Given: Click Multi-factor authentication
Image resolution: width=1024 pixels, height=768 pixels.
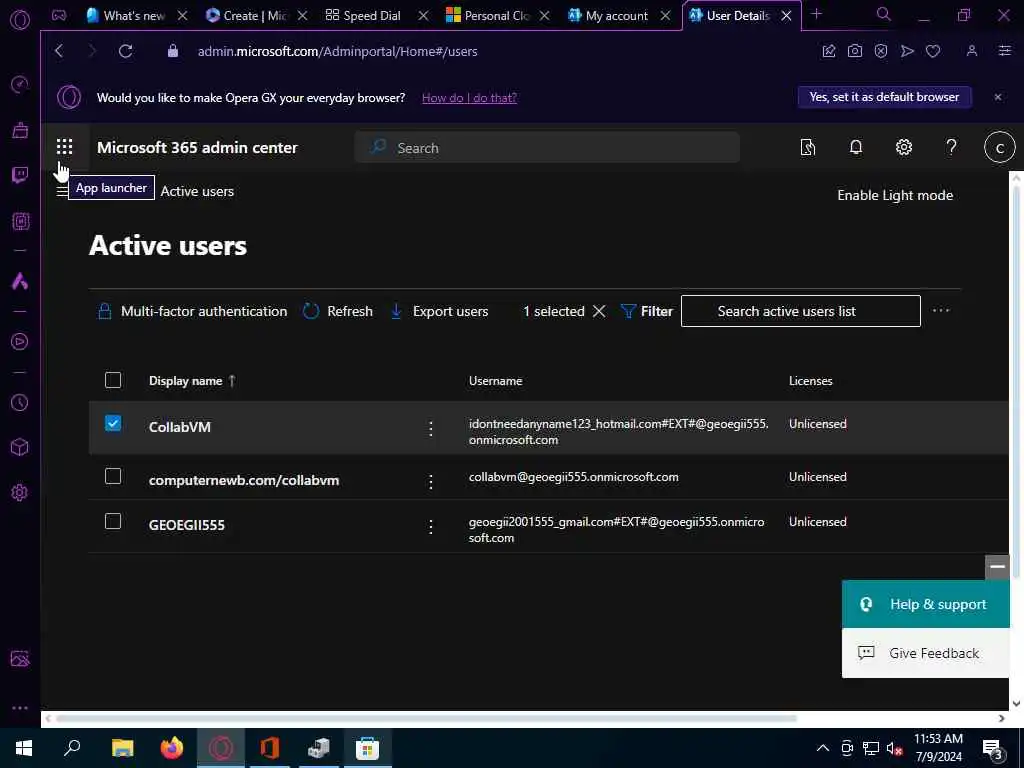Looking at the screenshot, I should (x=193, y=312).
